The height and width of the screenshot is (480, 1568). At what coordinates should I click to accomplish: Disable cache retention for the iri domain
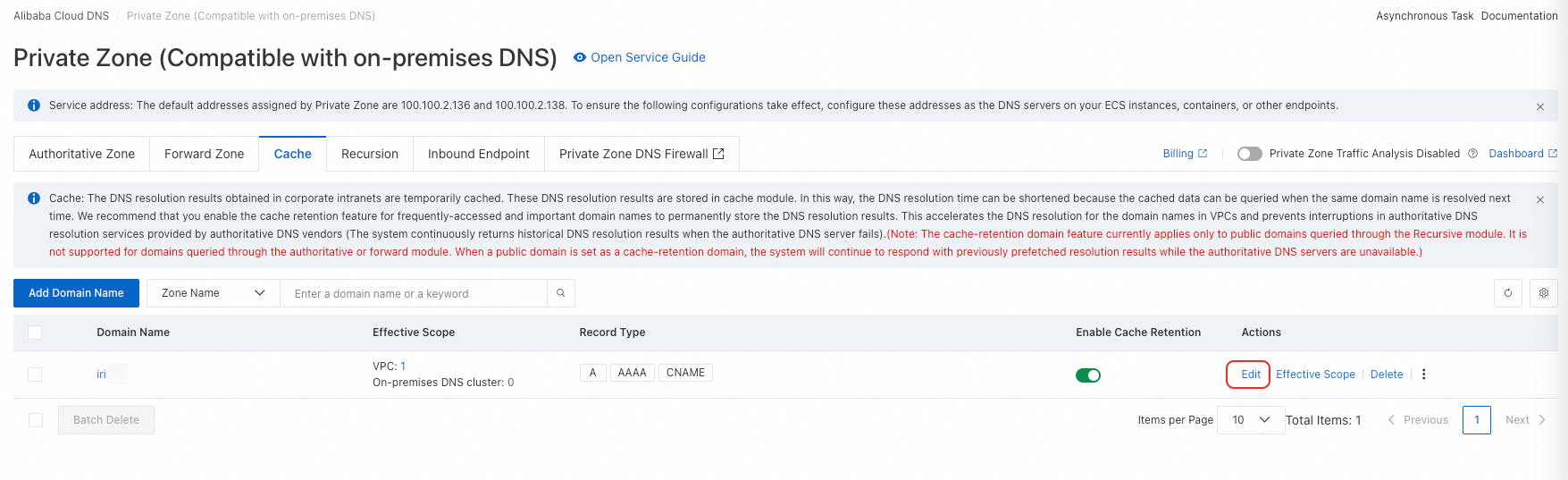click(1088, 375)
